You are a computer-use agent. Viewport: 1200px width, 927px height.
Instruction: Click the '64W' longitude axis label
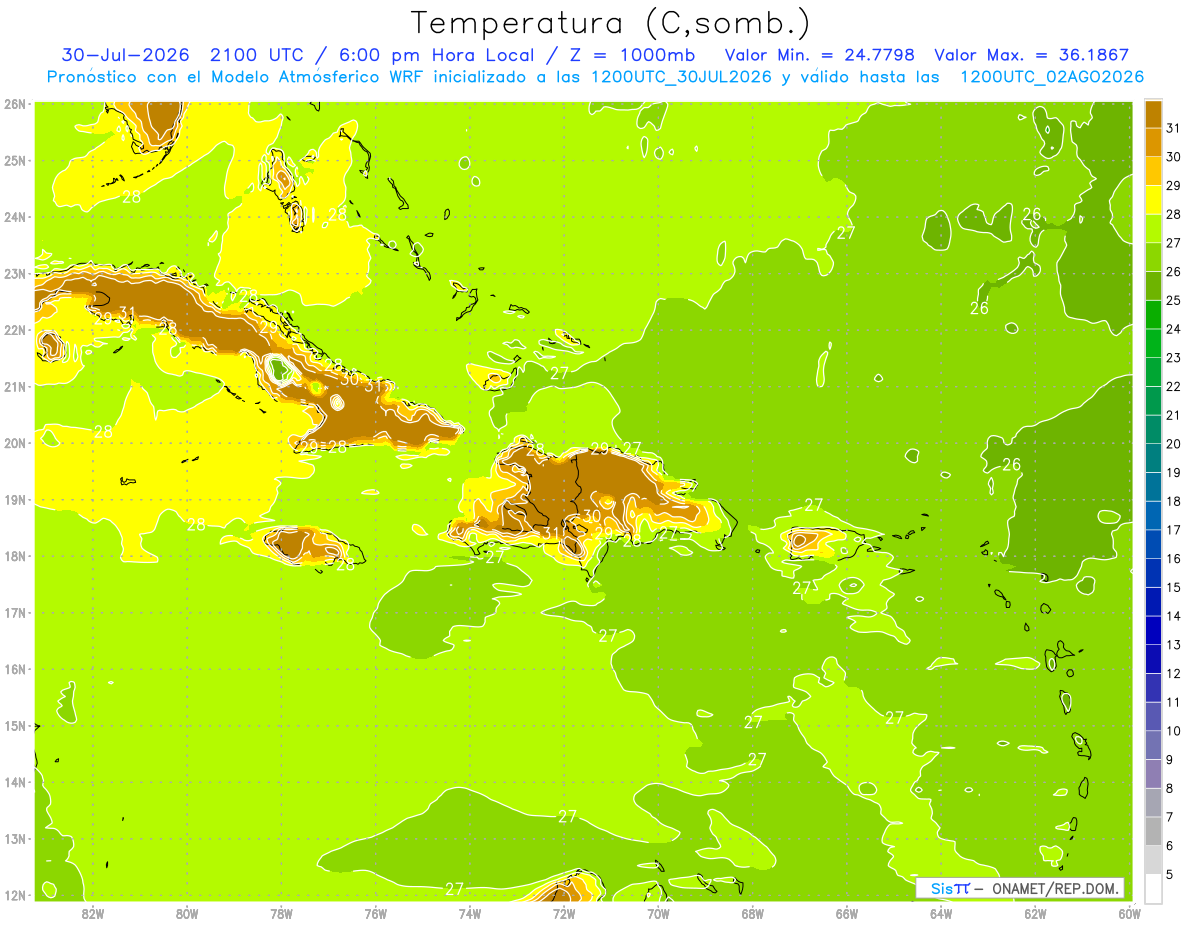940,913
